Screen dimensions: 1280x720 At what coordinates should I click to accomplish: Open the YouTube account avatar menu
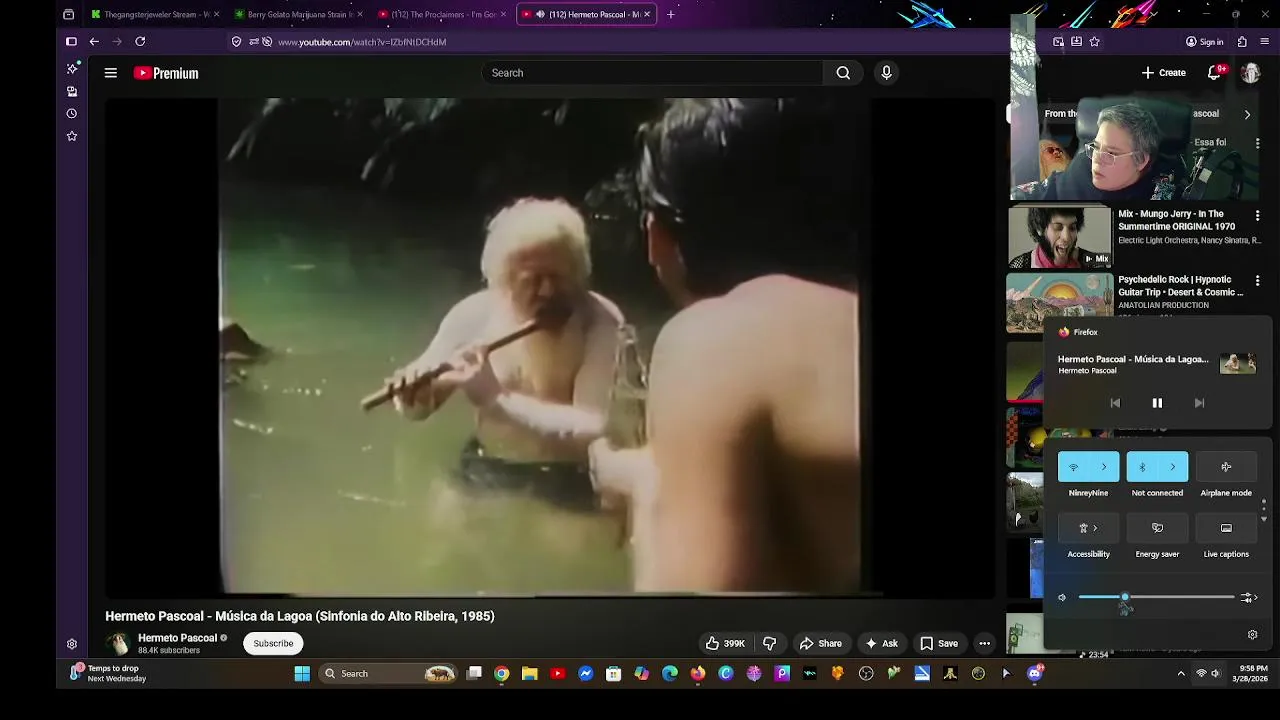coord(1251,73)
